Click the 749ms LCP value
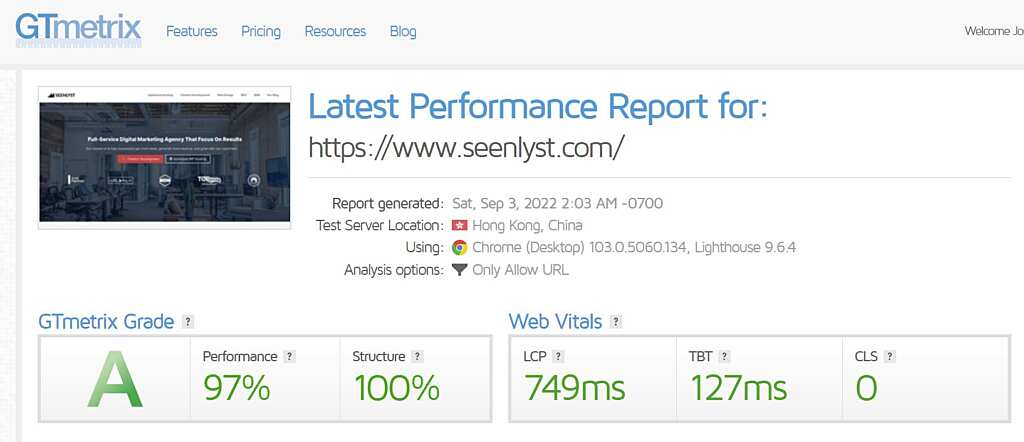 pos(575,389)
